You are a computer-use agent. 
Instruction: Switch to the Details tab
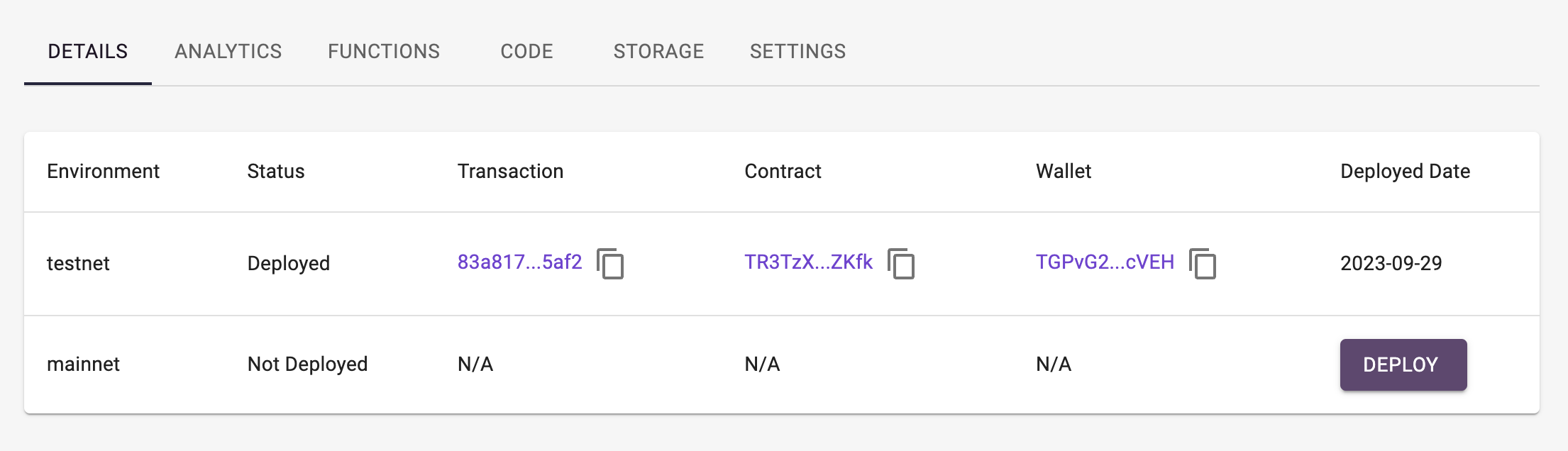pos(88,52)
